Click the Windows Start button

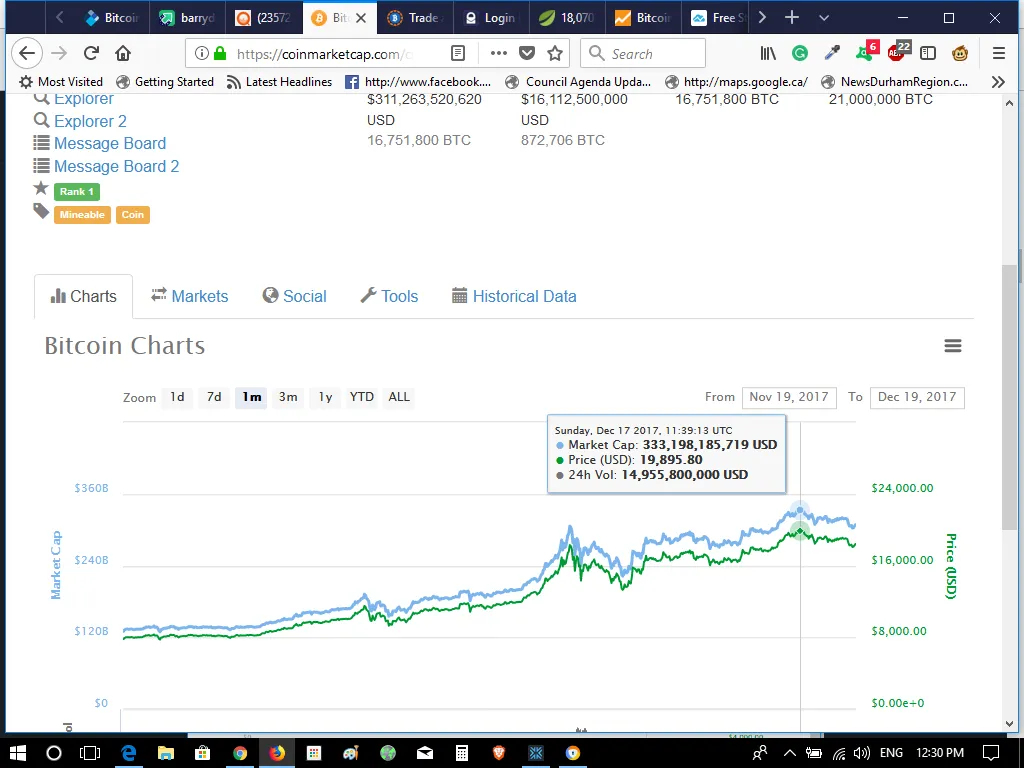(x=18, y=753)
